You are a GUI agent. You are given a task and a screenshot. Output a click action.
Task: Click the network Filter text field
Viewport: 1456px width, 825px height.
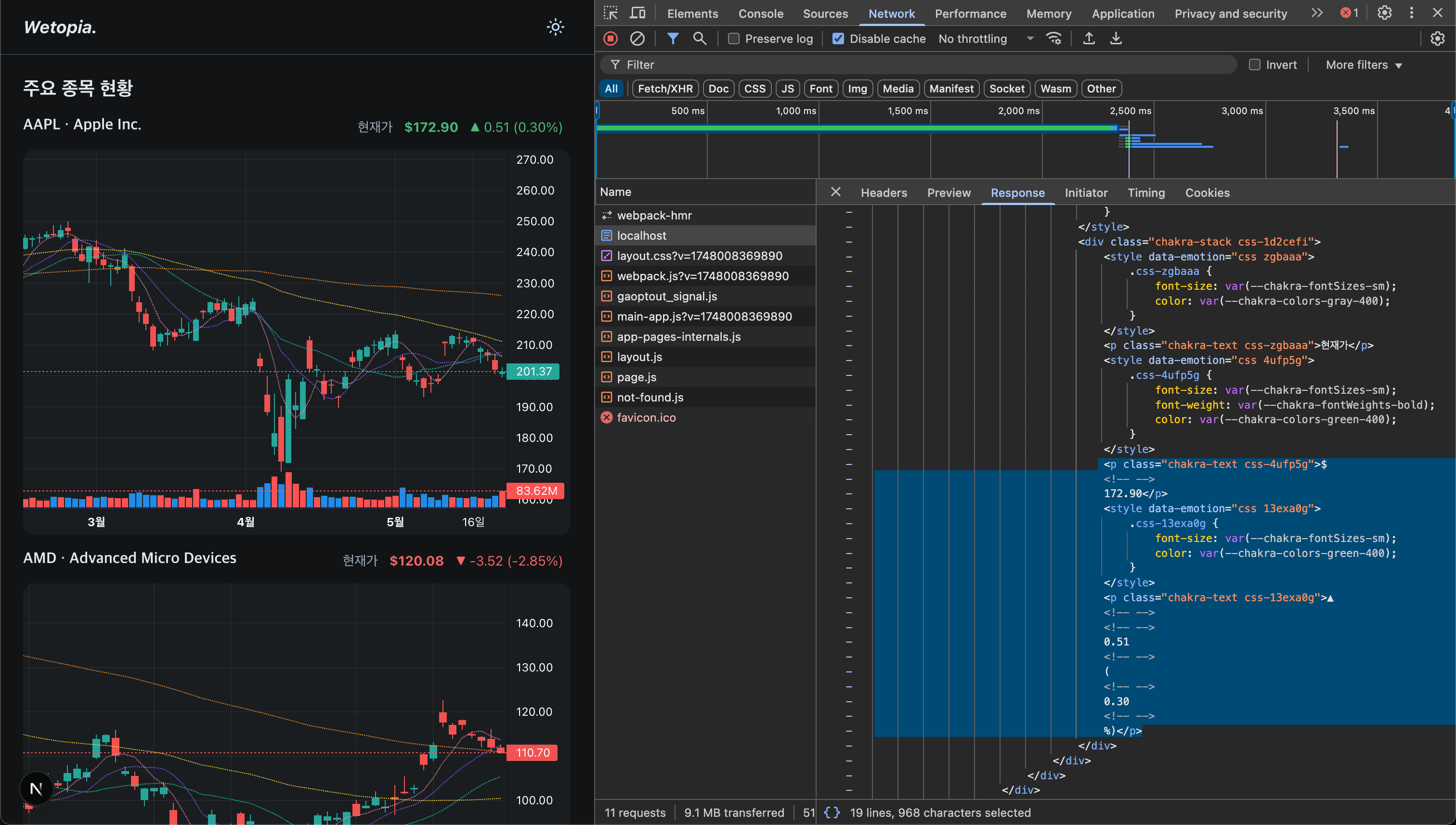[918, 64]
